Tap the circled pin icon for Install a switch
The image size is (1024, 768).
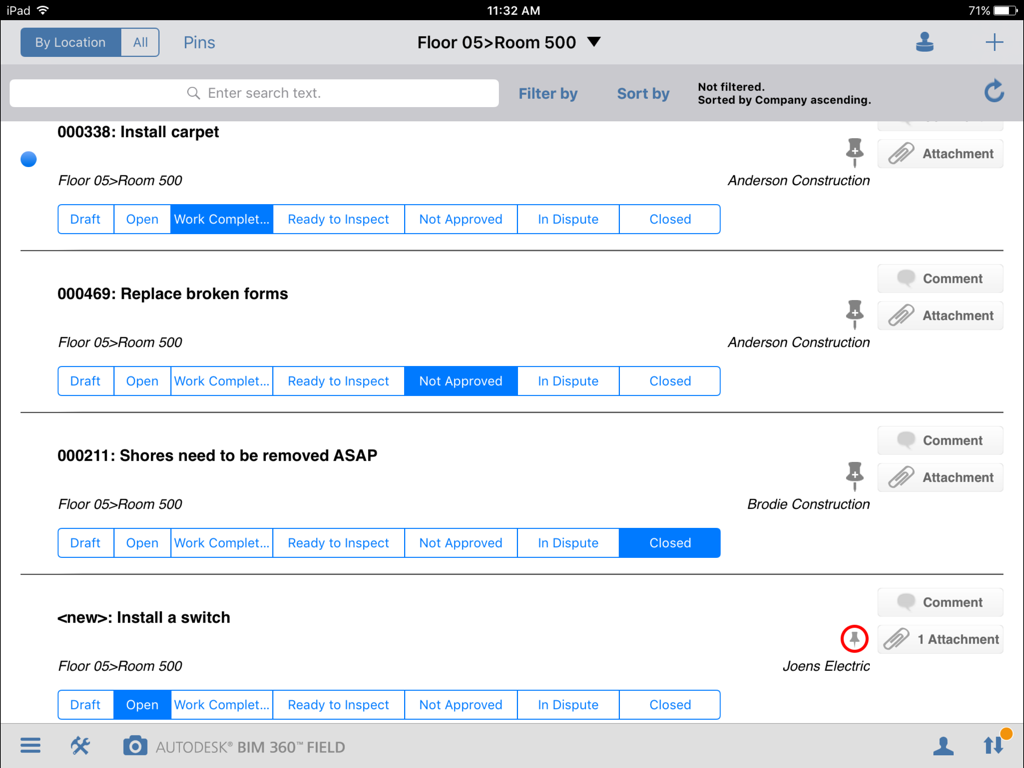click(x=854, y=638)
